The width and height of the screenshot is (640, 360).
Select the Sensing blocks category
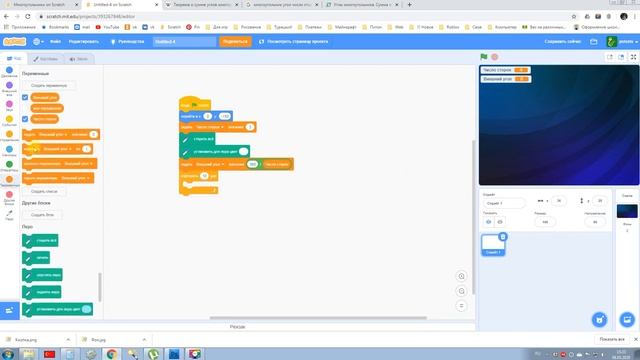point(9,151)
